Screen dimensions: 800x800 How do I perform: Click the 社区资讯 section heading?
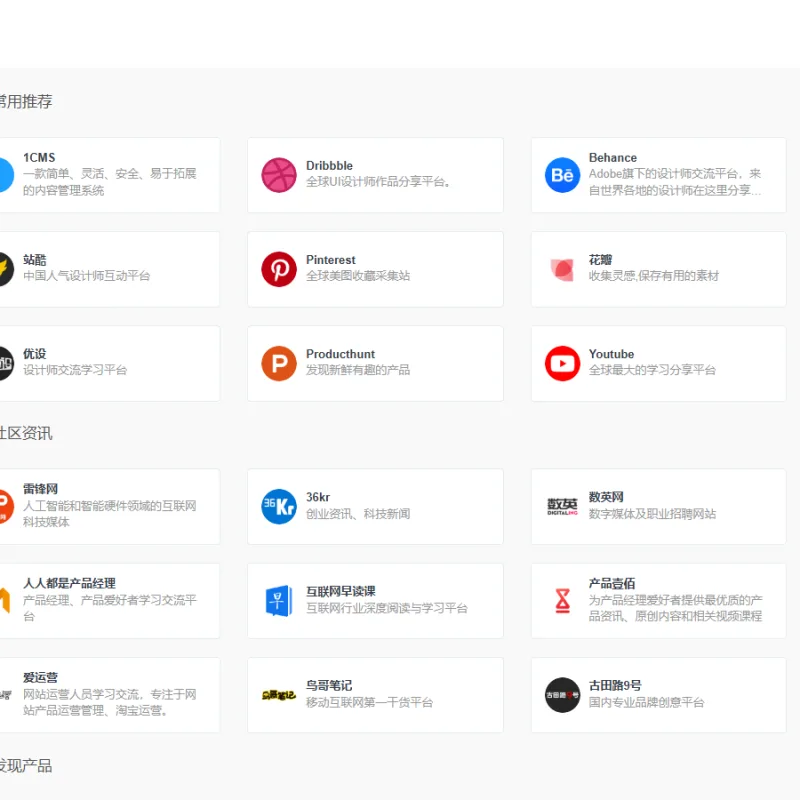click(x=26, y=433)
